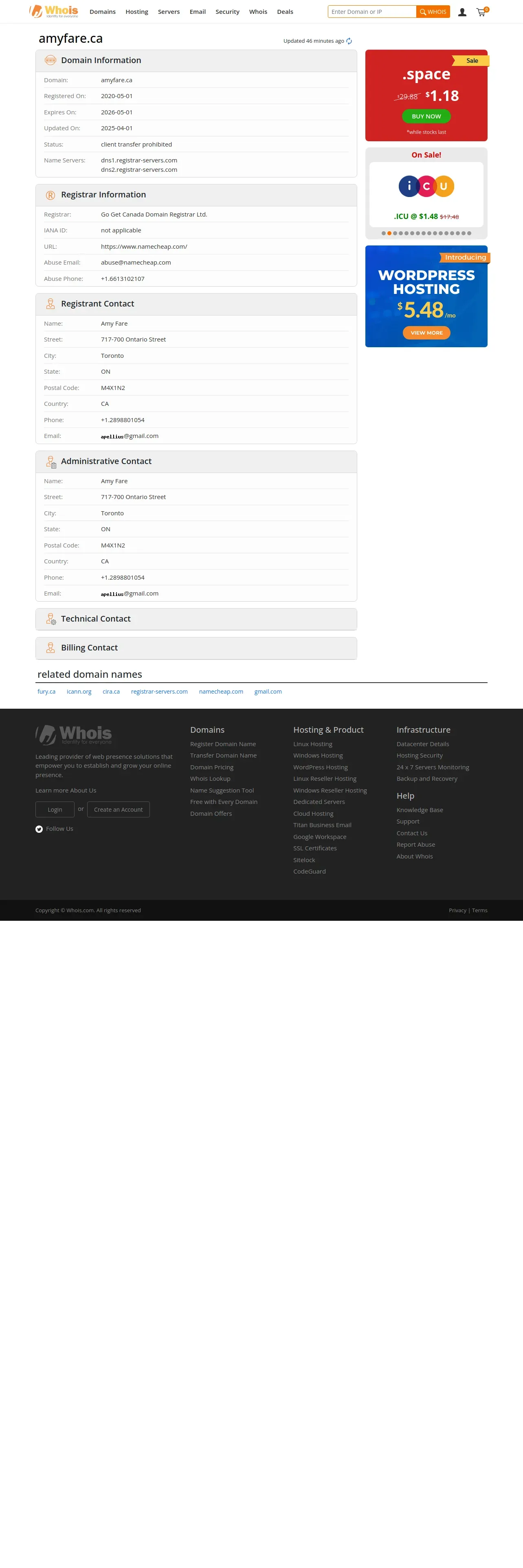Click the footer Whois logo

(x=74, y=734)
